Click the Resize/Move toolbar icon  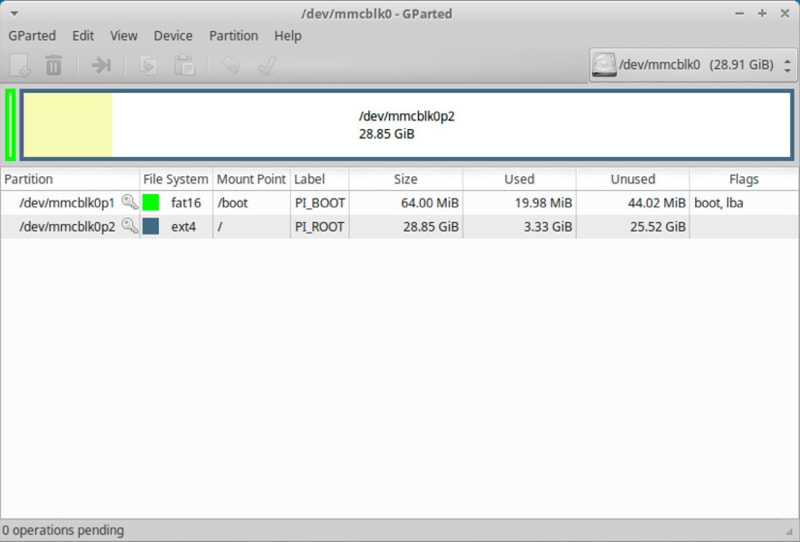click(101, 65)
